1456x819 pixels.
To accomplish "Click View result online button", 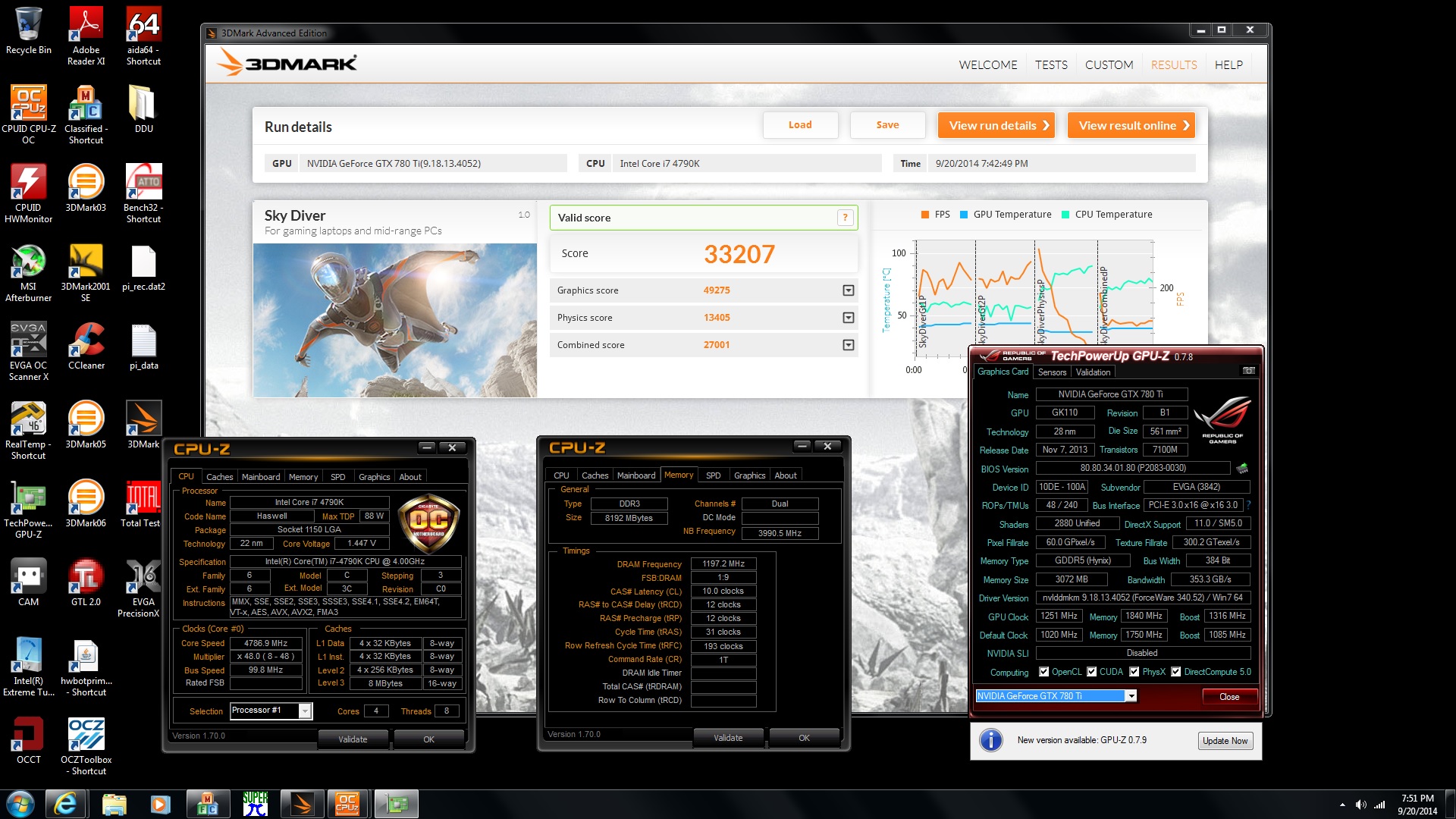I will tap(1131, 126).
